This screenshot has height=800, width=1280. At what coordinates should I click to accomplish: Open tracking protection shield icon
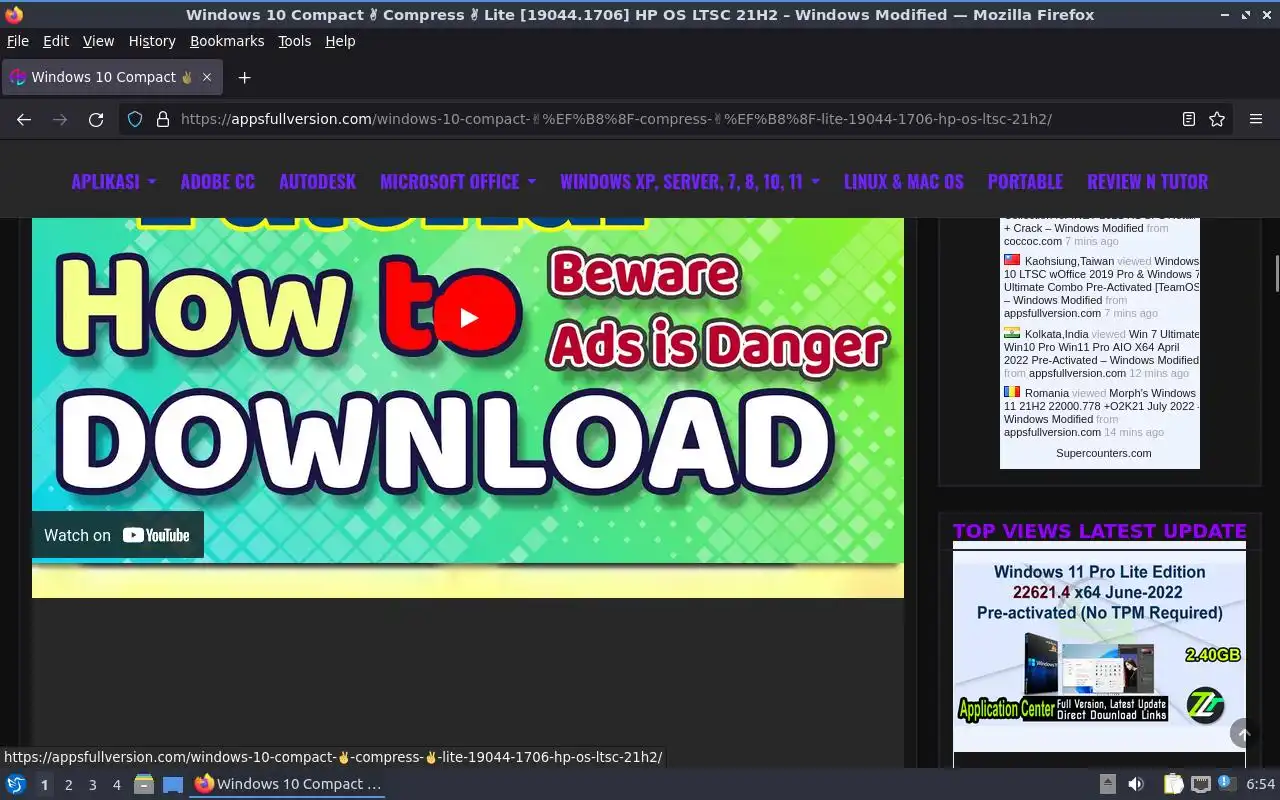[135, 119]
